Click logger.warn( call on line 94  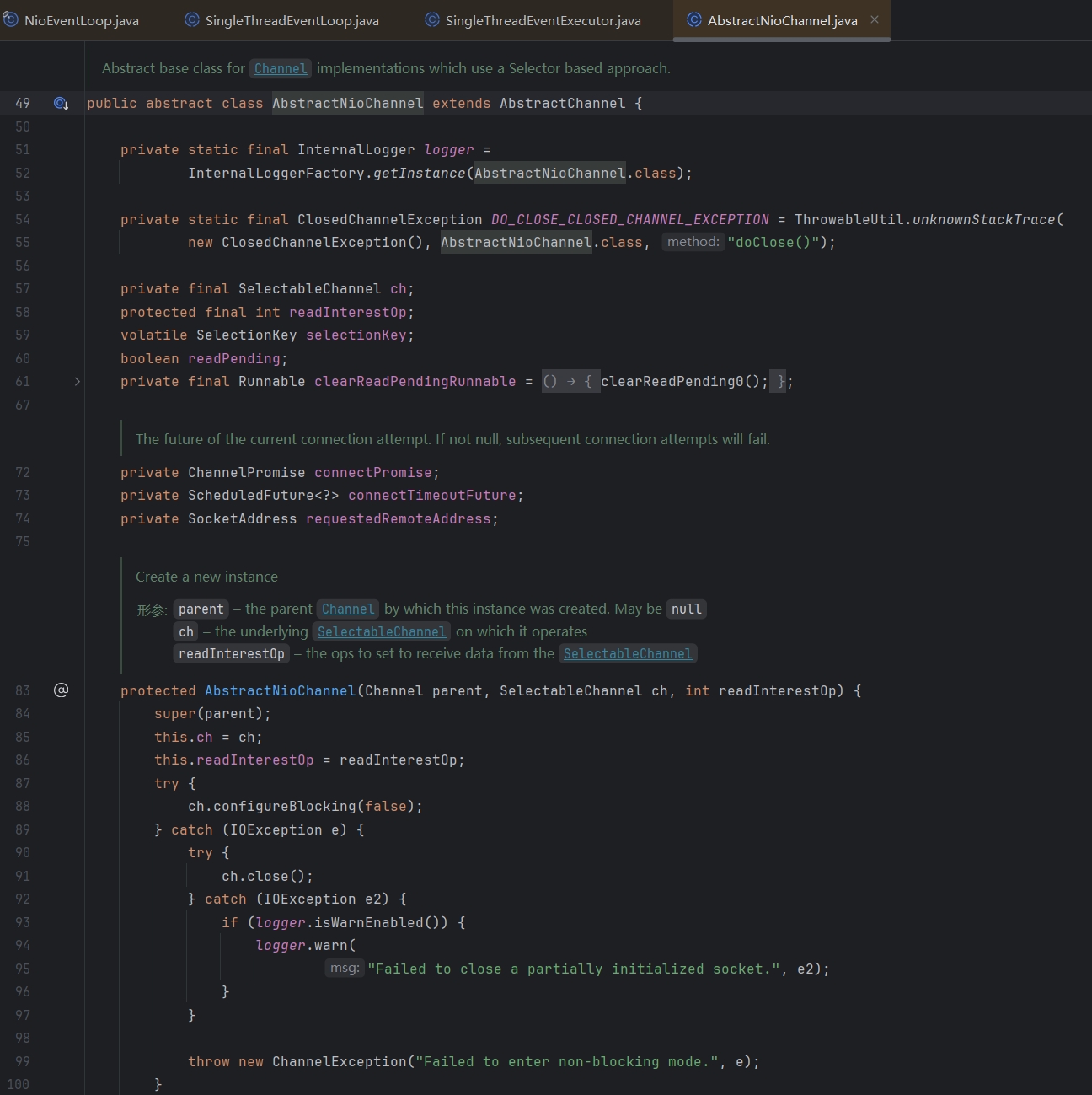click(306, 945)
